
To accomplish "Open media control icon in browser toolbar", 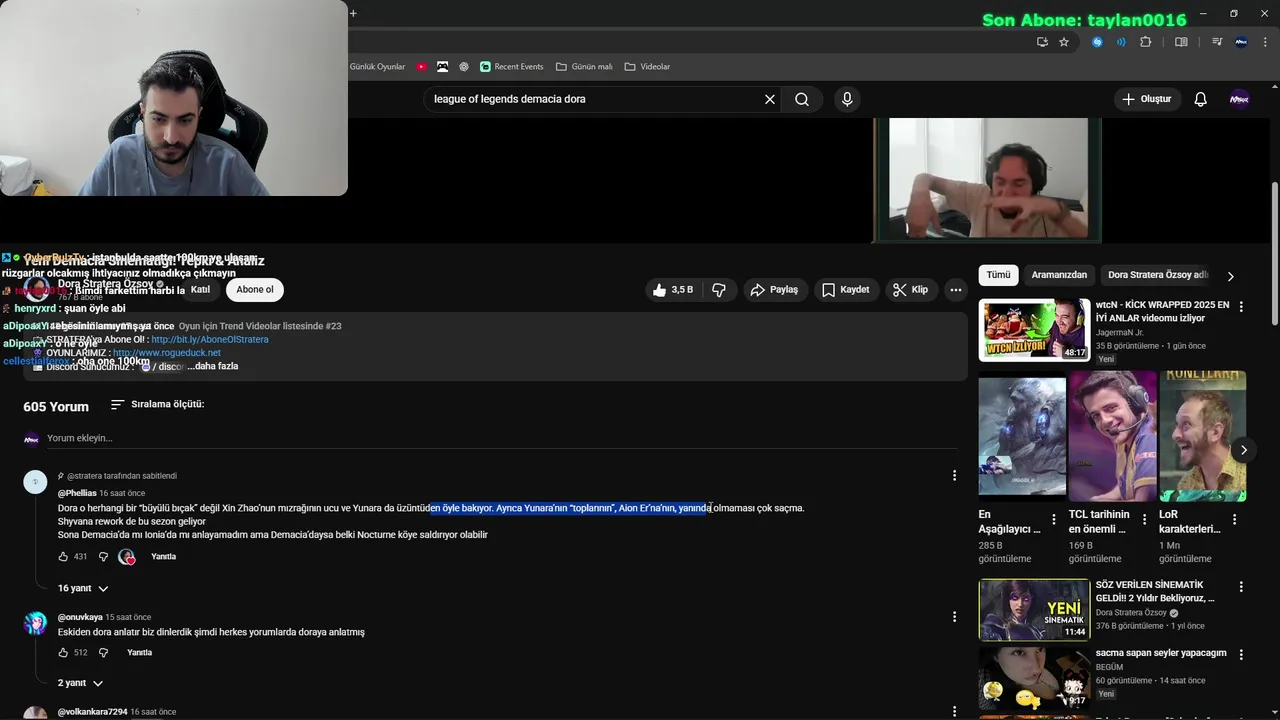I will (1217, 42).
